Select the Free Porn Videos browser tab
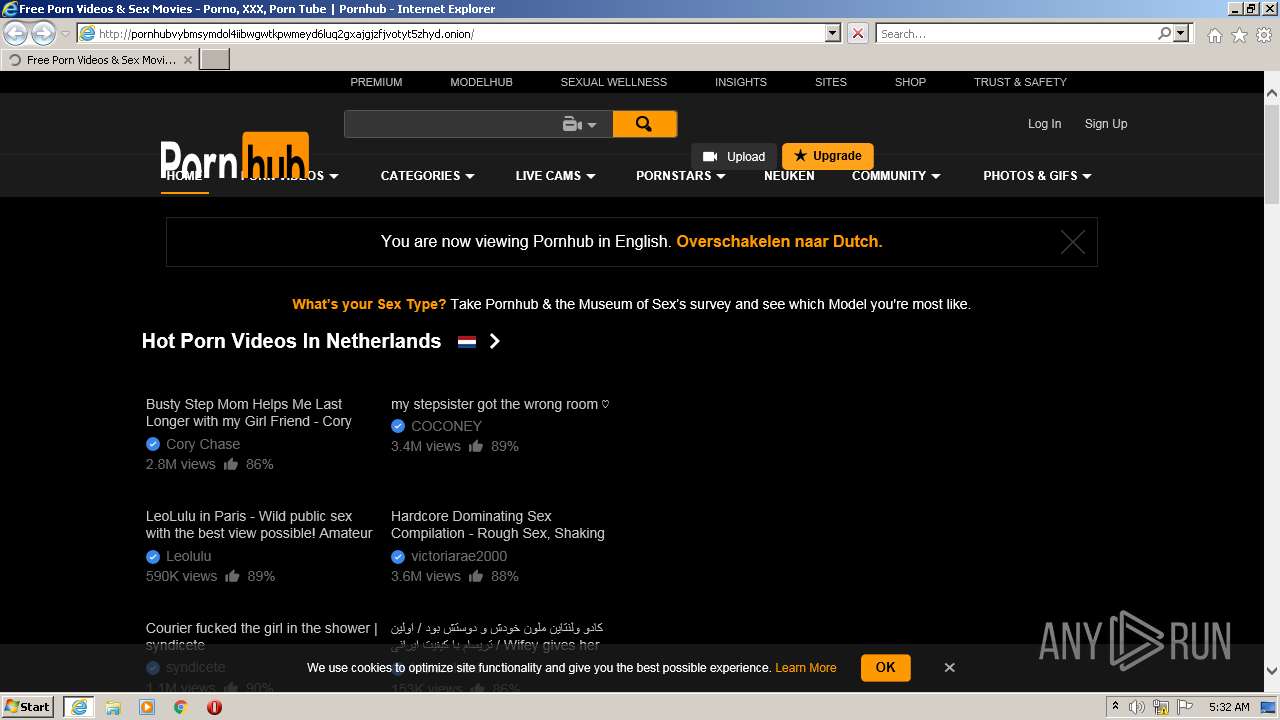 100,60
